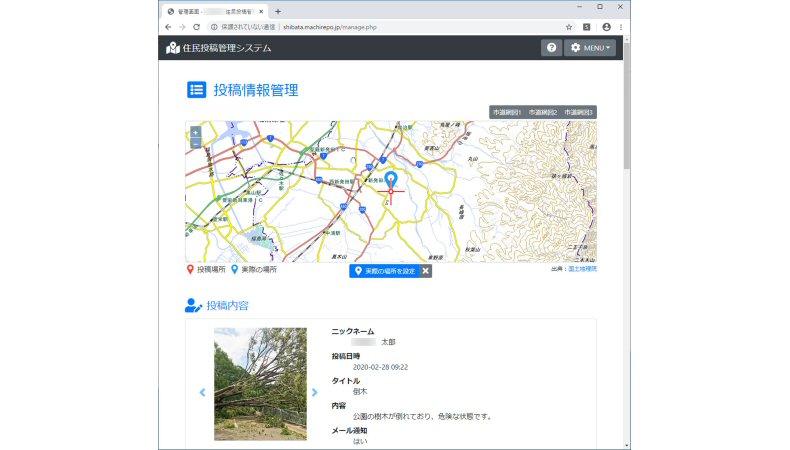Open the MENU dropdown
Image resolution: width=790 pixels, height=450 pixels.
click(x=589, y=48)
